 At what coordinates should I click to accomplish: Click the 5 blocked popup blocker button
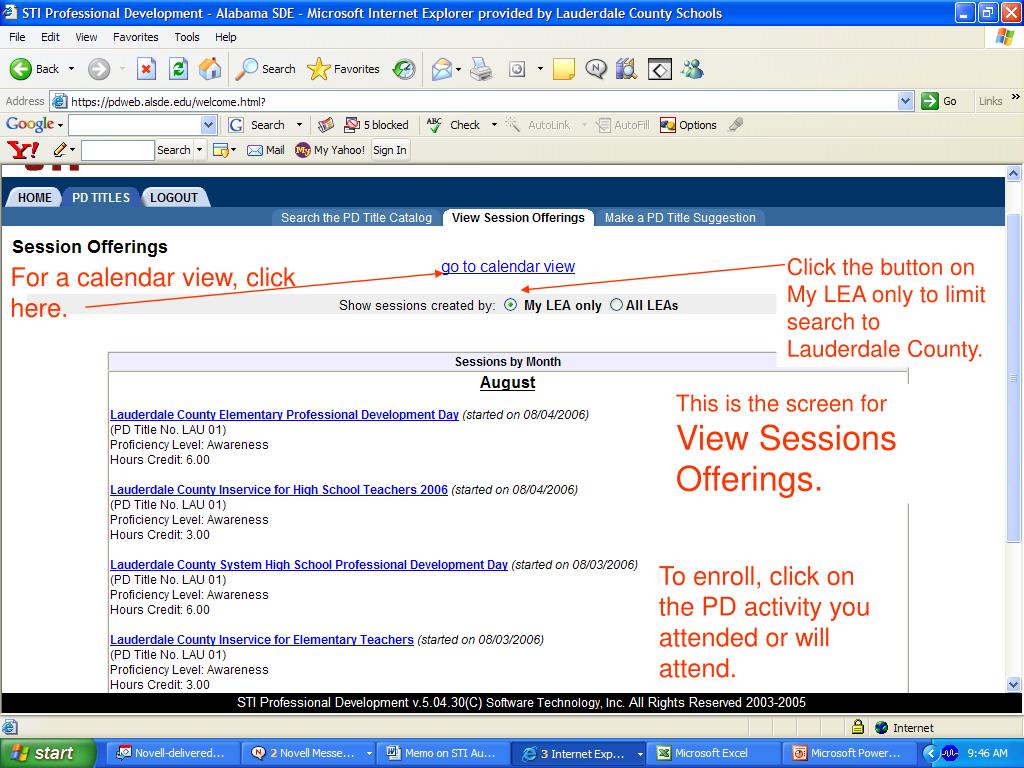click(376, 125)
